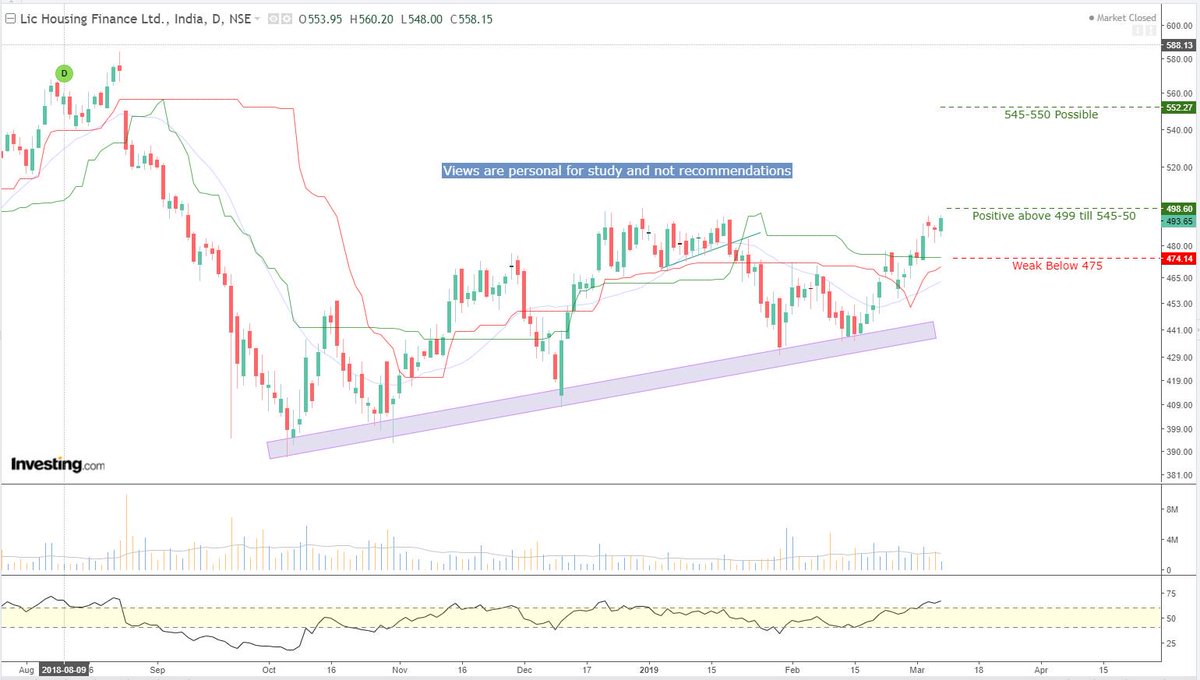Image resolution: width=1200 pixels, height=680 pixels.
Task: Click the 4M volume scale label
Action: coord(1172,540)
